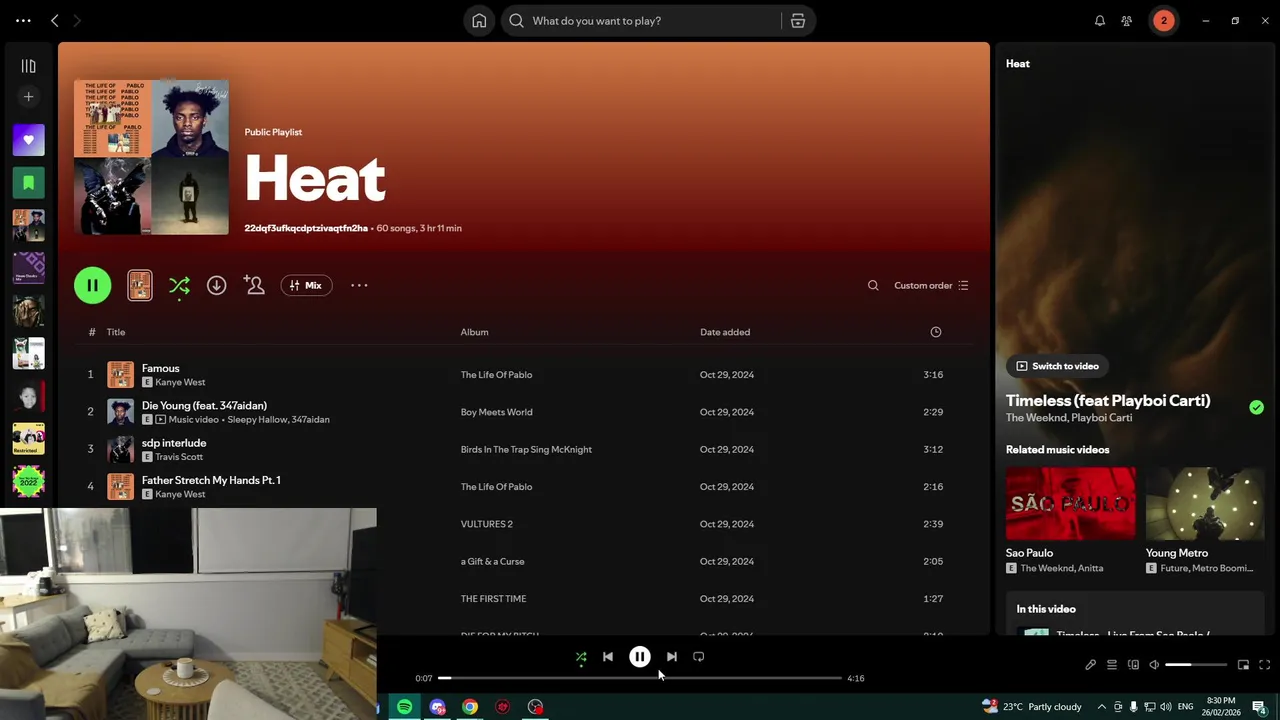Skip to the previous track
The height and width of the screenshot is (720, 1280).
[608, 657]
